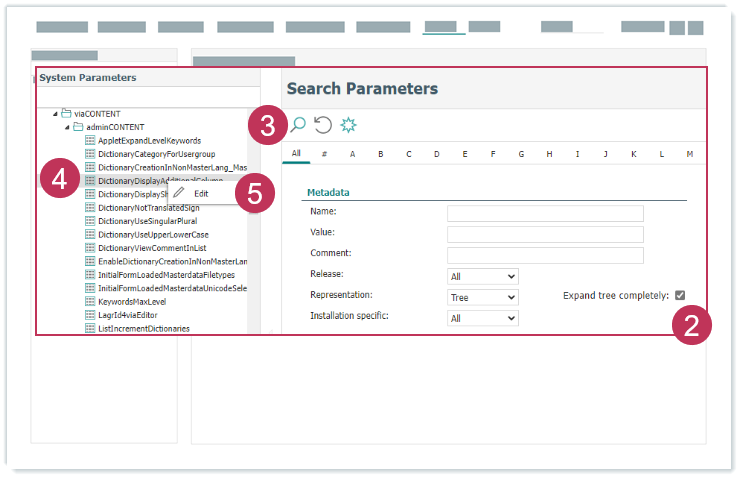
Task: Click the viaCONTENT folder icon
Action: [x=66, y=114]
